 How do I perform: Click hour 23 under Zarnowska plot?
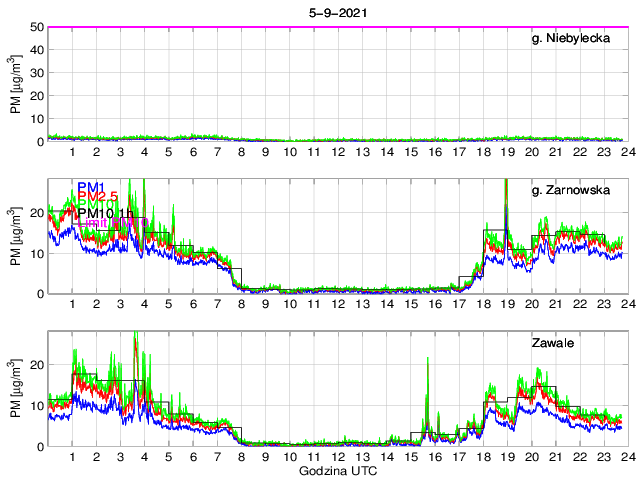(x=604, y=304)
